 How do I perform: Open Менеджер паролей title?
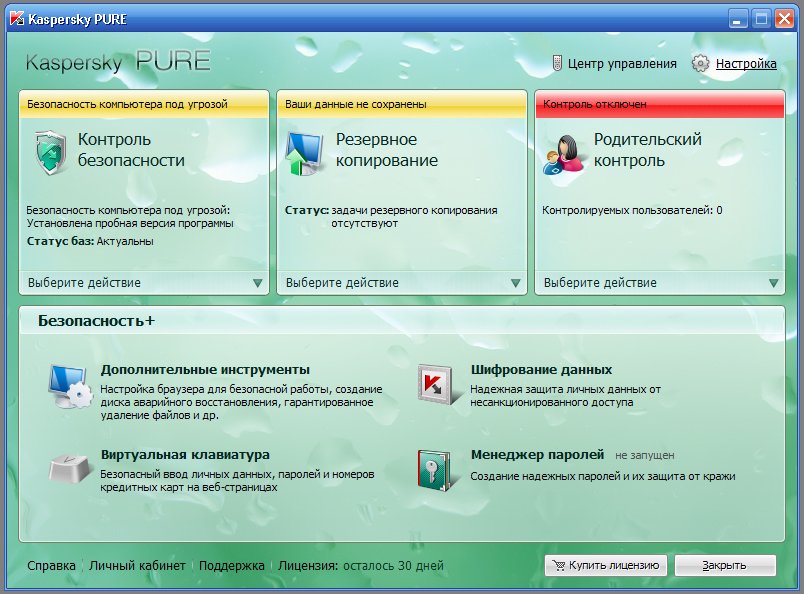point(537,454)
